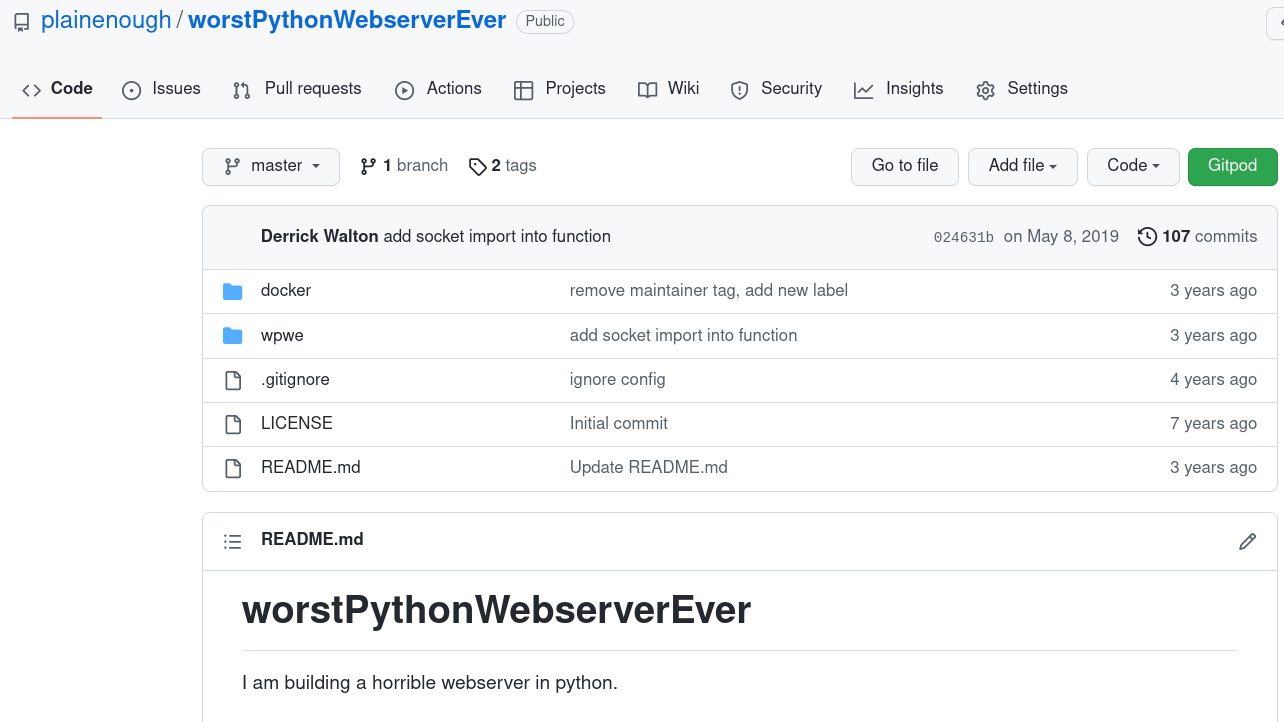Launch the green Gitpod button
Screen dimensions: 1284x722
[1232, 166]
